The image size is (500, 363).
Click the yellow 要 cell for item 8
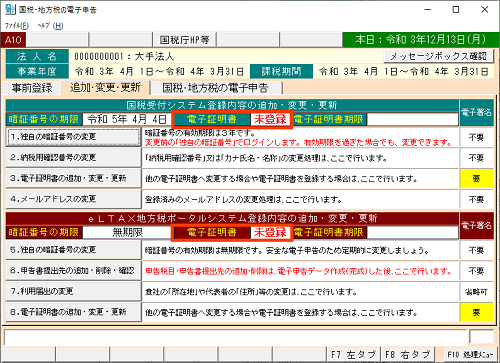[476, 312]
